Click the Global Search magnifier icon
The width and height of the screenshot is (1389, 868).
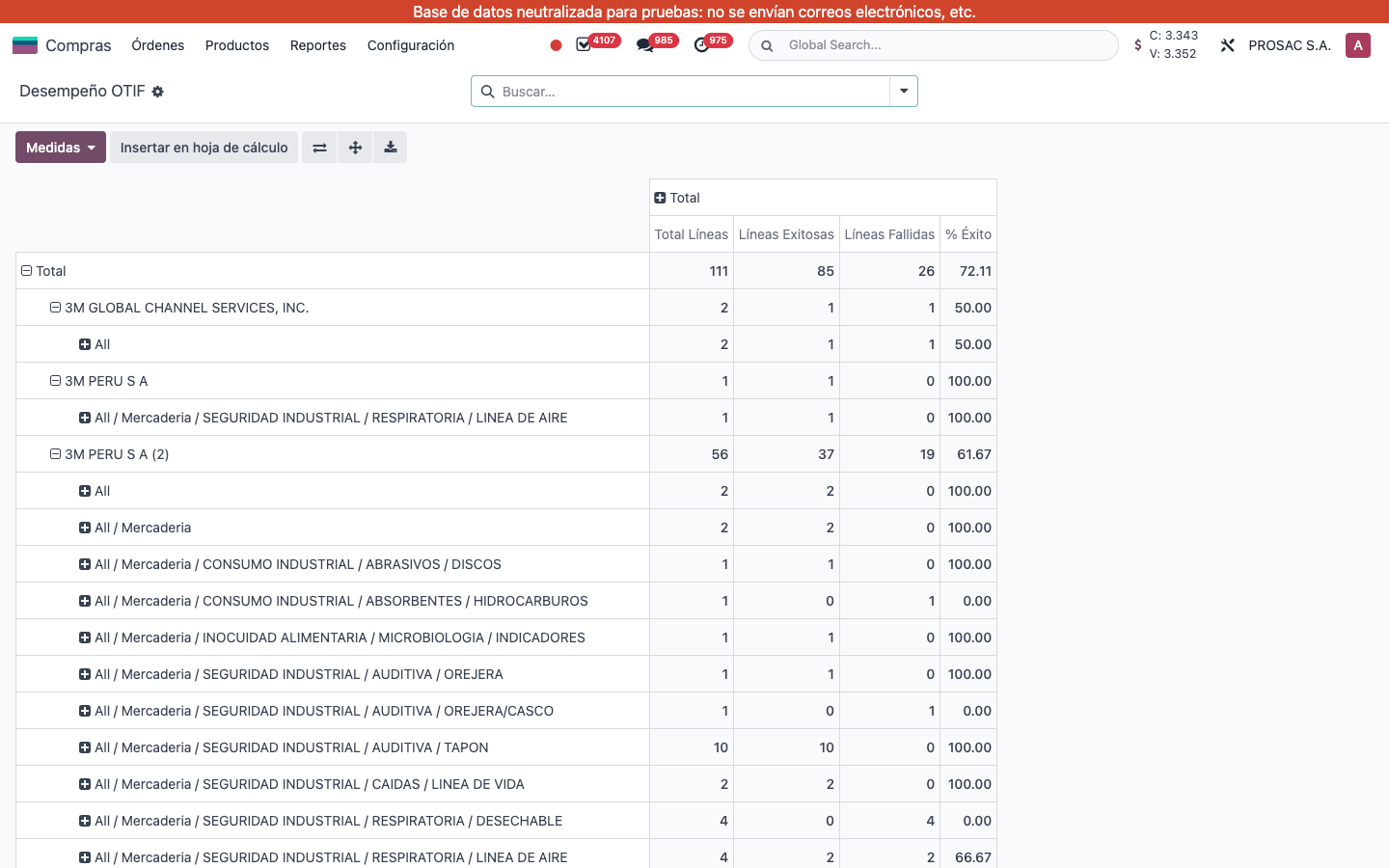pyautogui.click(x=767, y=45)
